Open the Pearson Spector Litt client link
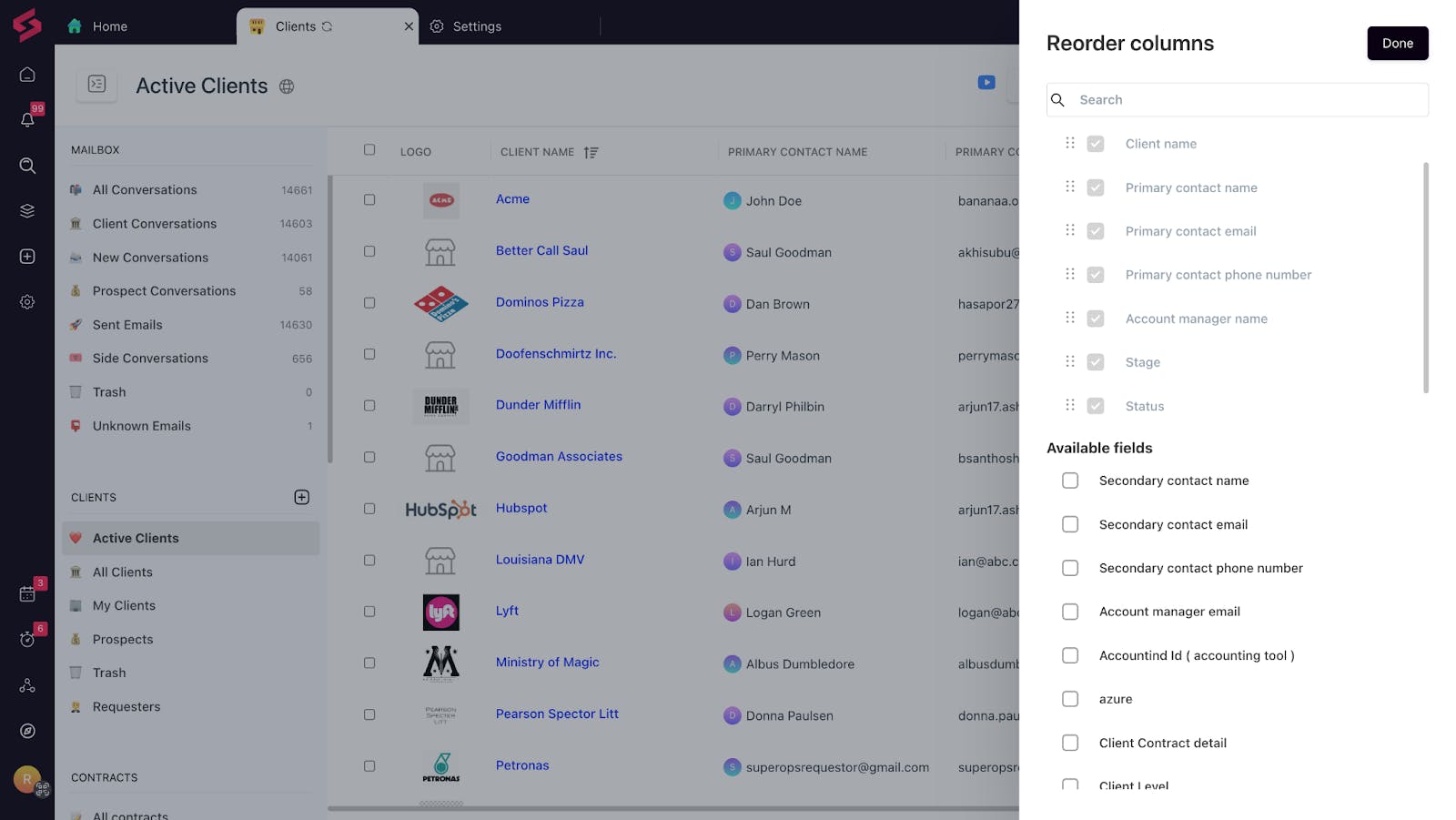Image resolution: width=1456 pixels, height=820 pixels. [557, 714]
